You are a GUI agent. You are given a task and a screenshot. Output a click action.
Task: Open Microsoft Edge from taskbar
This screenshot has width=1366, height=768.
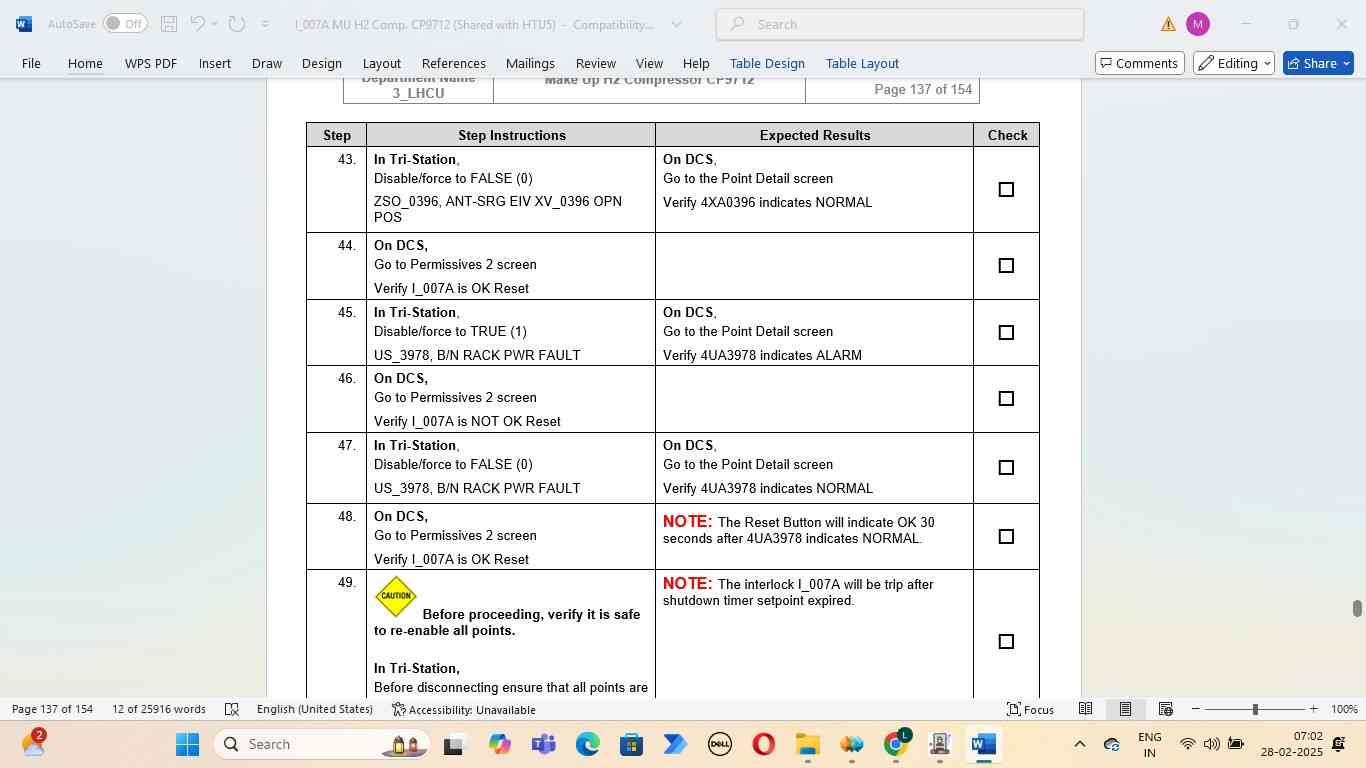(587, 744)
